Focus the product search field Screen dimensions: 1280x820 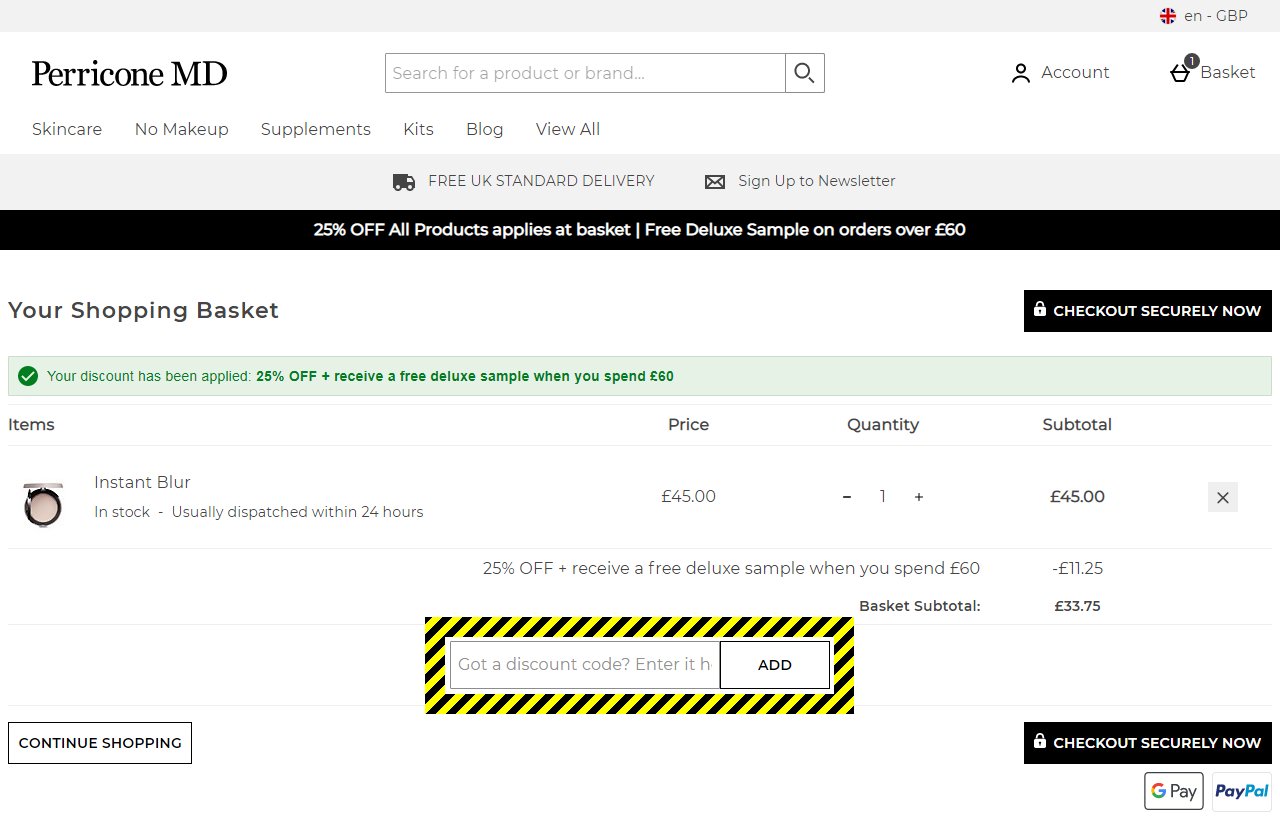pyautogui.click(x=585, y=73)
